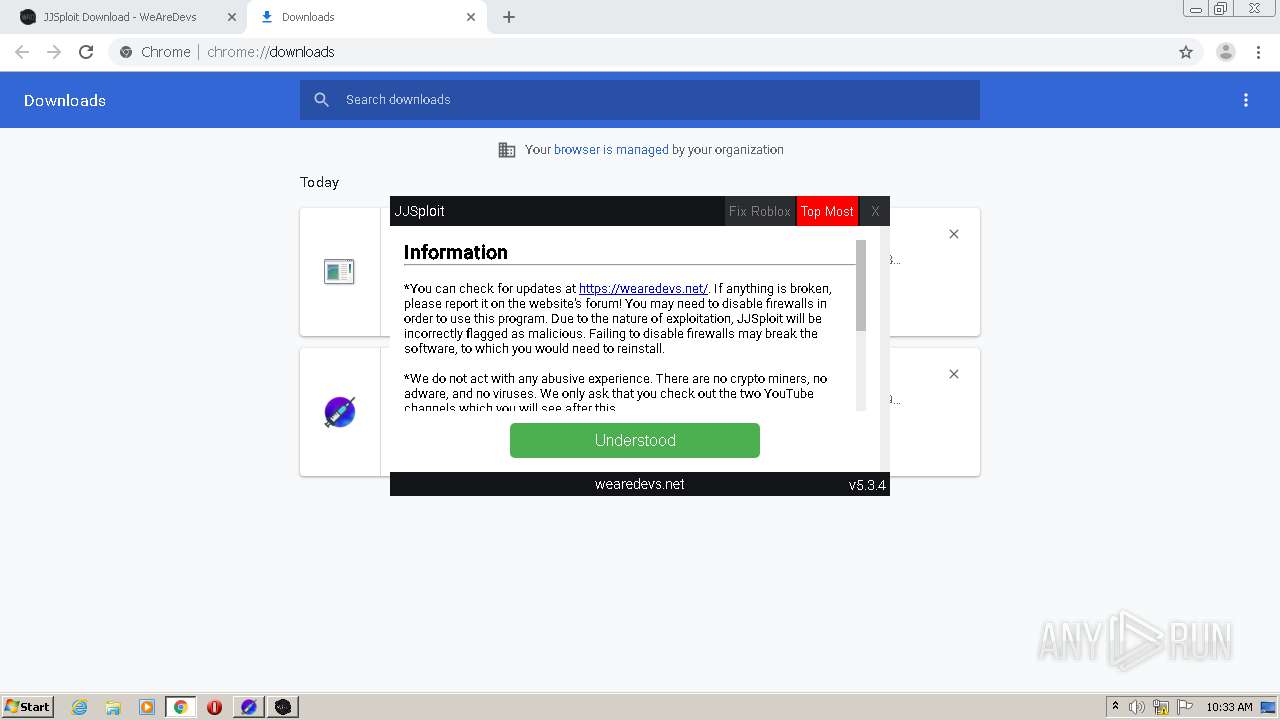Click wearedevs.net footer text in JJSploit
This screenshot has width=1280, height=720.
pos(640,484)
